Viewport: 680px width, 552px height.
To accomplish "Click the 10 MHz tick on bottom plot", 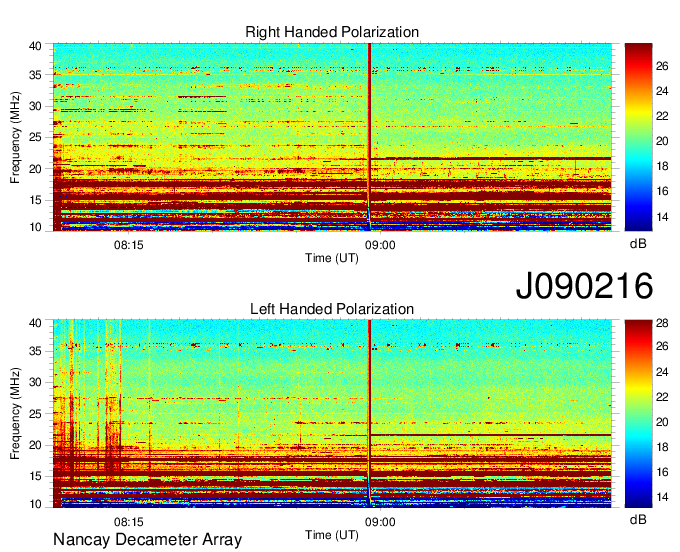I will [35, 504].
